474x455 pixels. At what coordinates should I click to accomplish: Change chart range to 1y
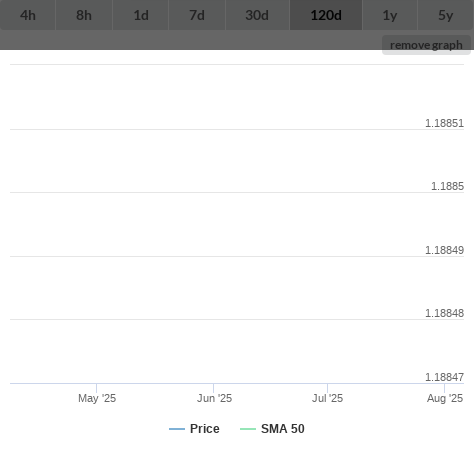[390, 15]
